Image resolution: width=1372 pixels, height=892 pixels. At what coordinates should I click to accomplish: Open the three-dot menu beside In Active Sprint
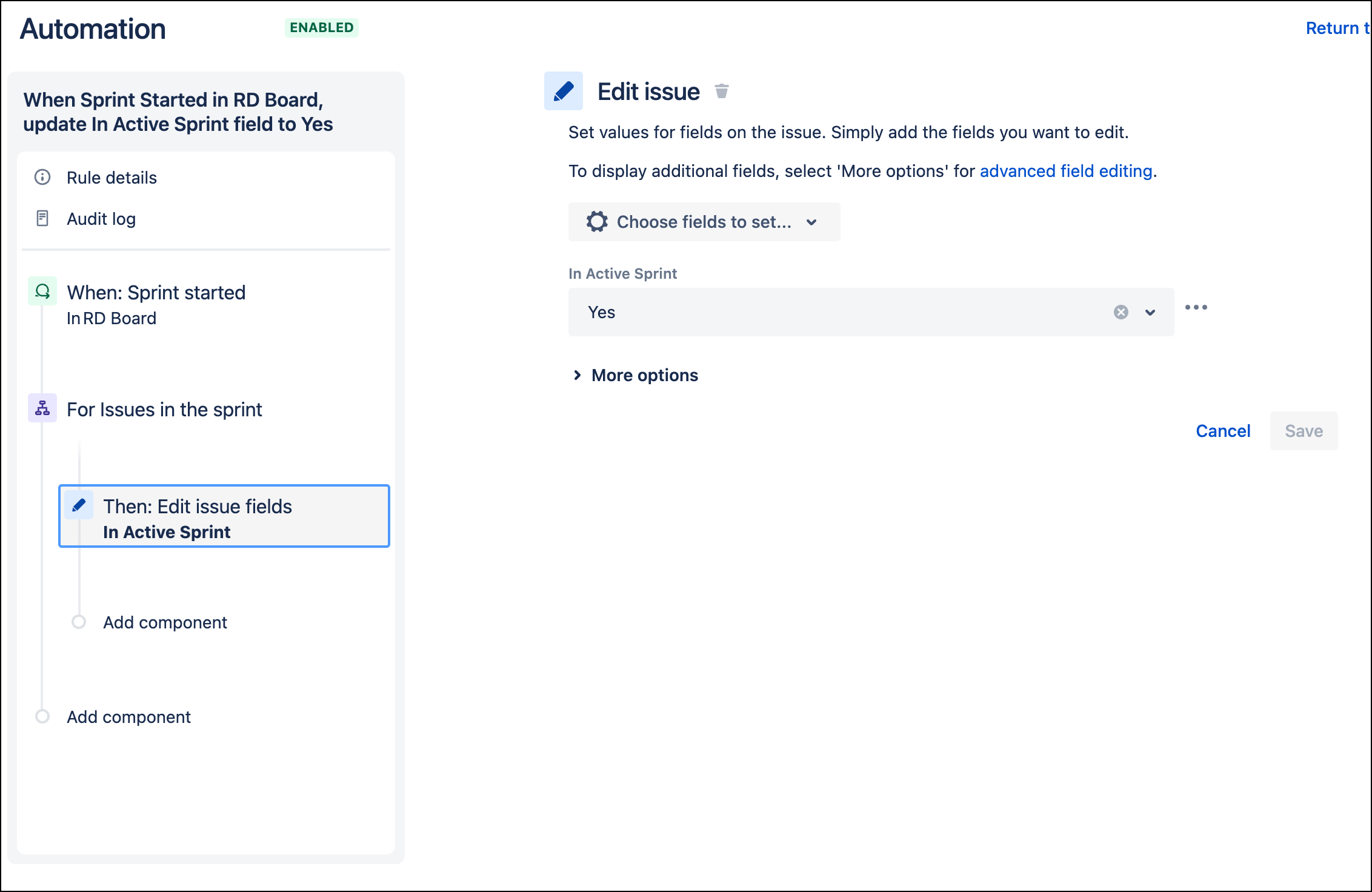(x=1196, y=308)
